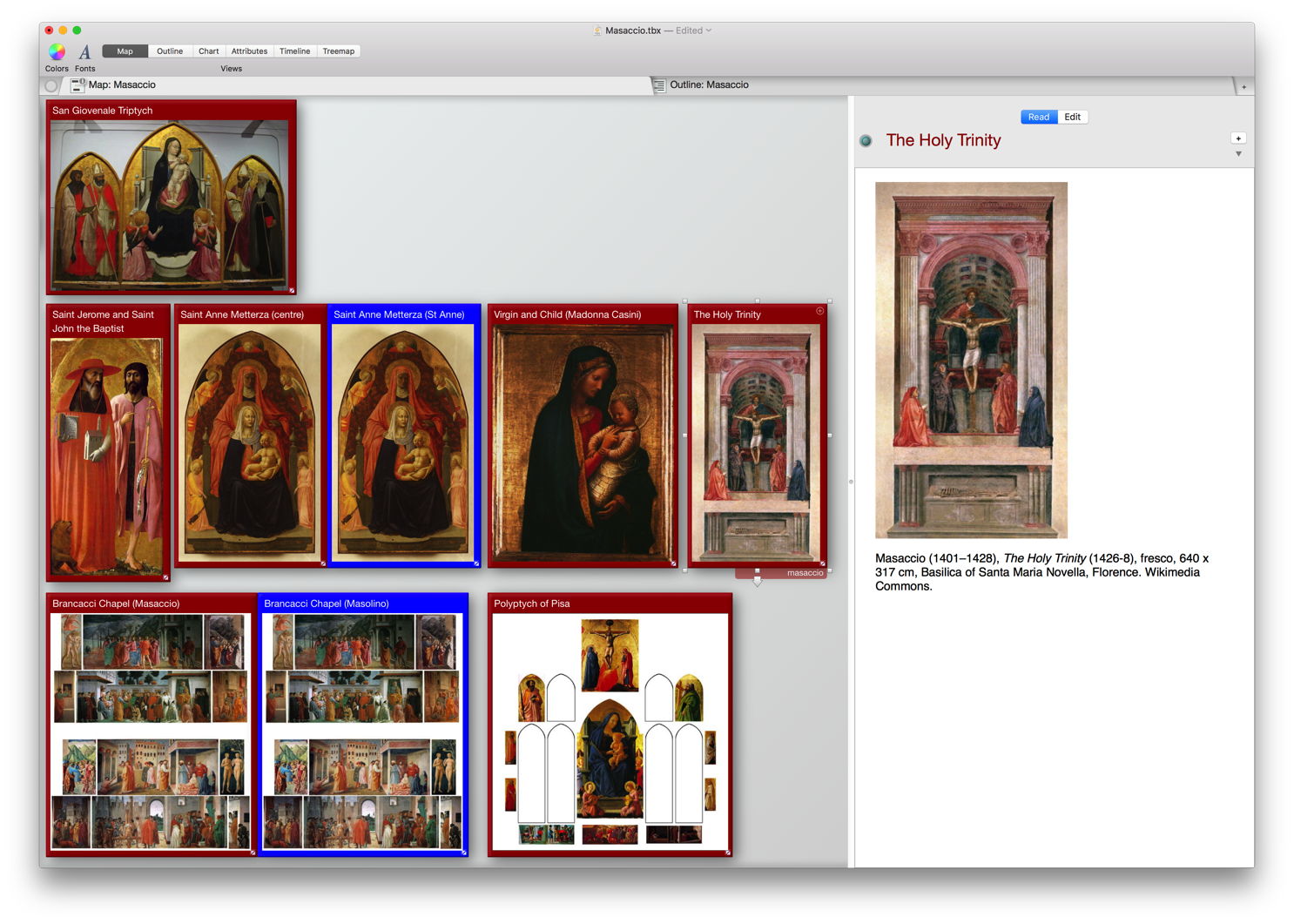Screen dimensions: 1294x924
Task: Click the teal note badge beside title
Action: point(866,141)
